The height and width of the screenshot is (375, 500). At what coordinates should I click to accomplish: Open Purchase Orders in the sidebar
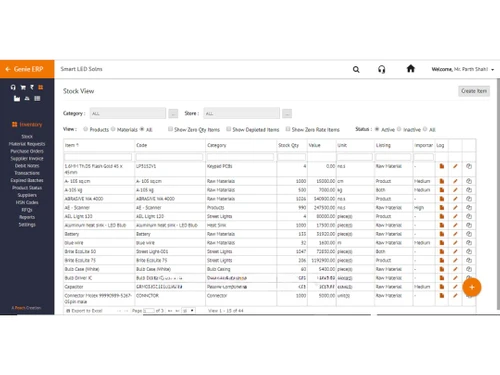pos(27,151)
